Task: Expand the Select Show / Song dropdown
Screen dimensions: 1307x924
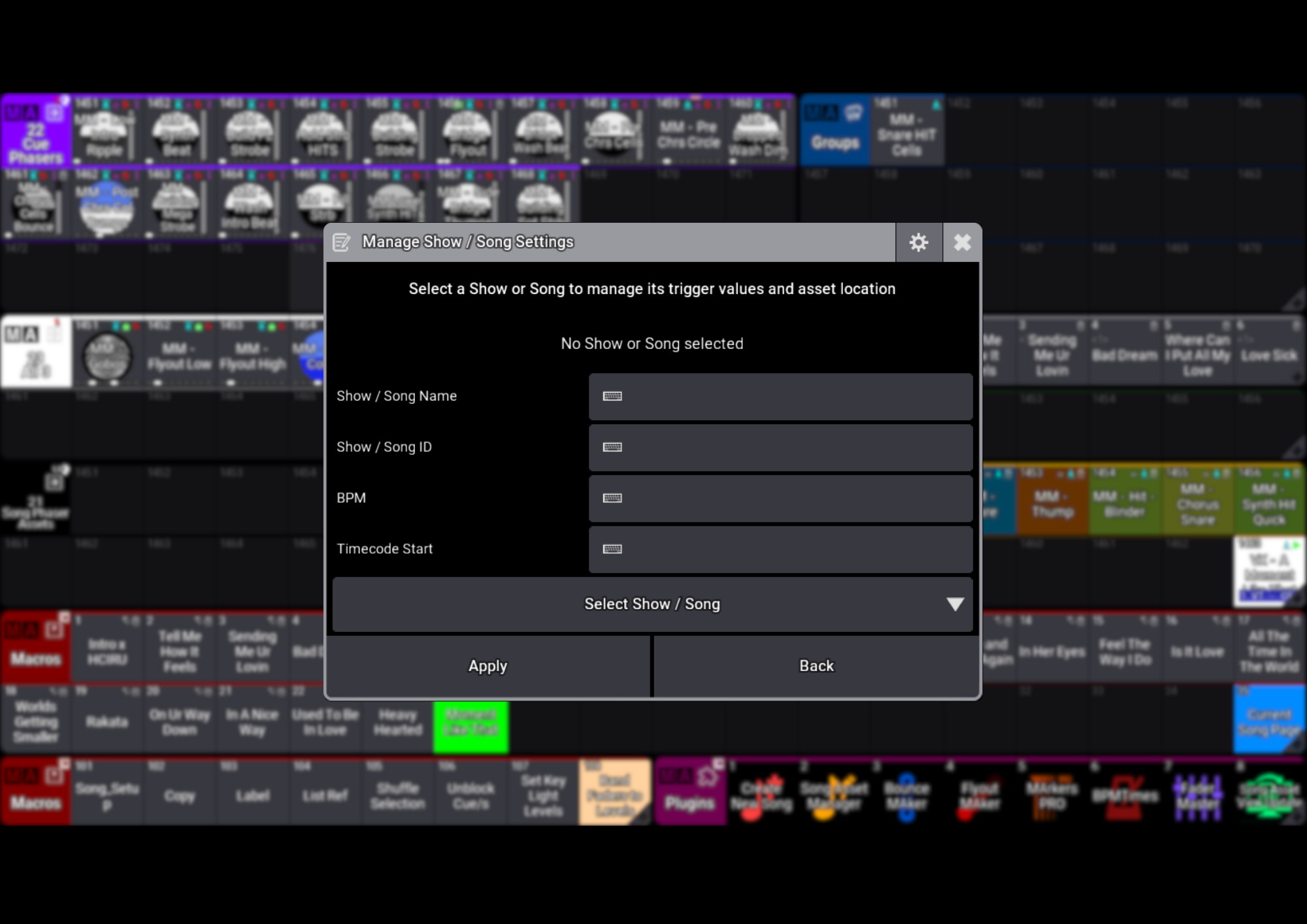Action: click(652, 604)
